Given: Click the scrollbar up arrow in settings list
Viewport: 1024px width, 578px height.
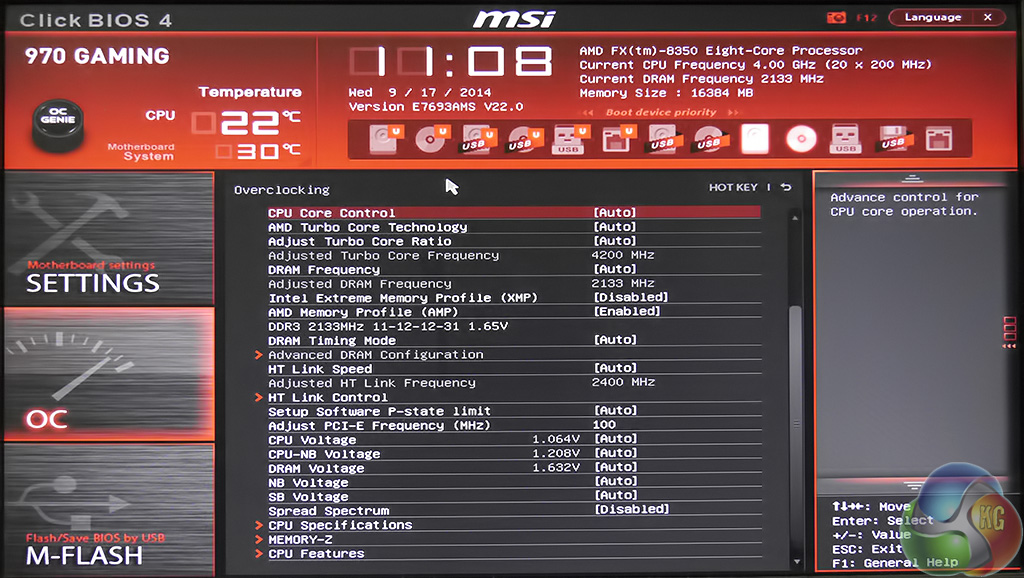Looking at the screenshot, I should tap(795, 217).
